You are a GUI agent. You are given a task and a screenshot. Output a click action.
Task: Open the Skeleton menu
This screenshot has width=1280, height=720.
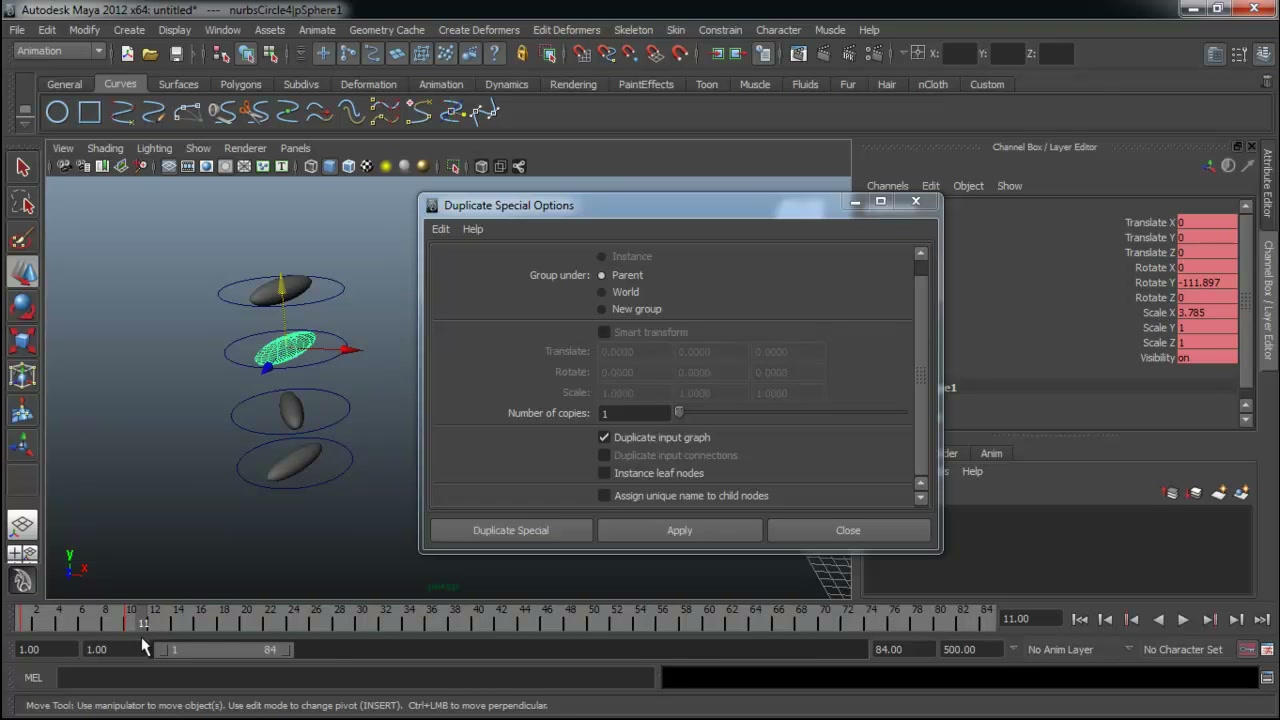click(633, 30)
